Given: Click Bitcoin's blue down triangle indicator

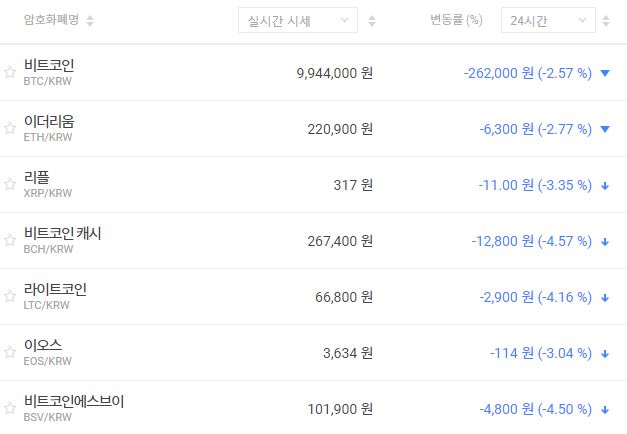Looking at the screenshot, I should tap(605, 73).
